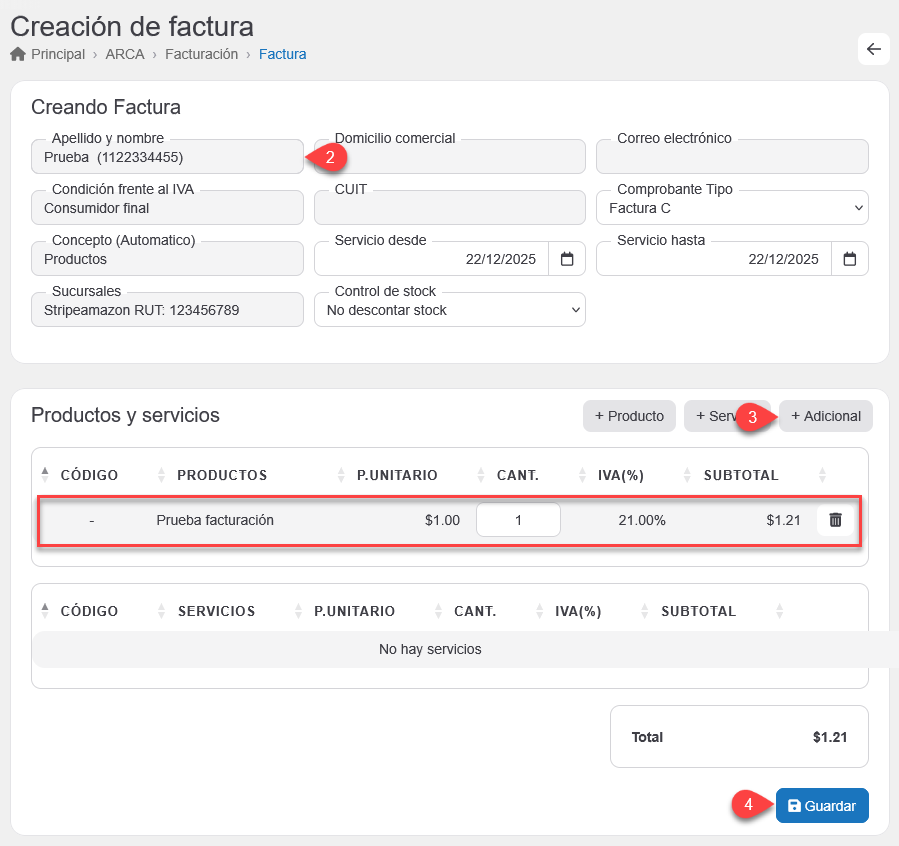This screenshot has width=899, height=846.
Task: Sort services by P.Unitario column
Action: pos(354,611)
